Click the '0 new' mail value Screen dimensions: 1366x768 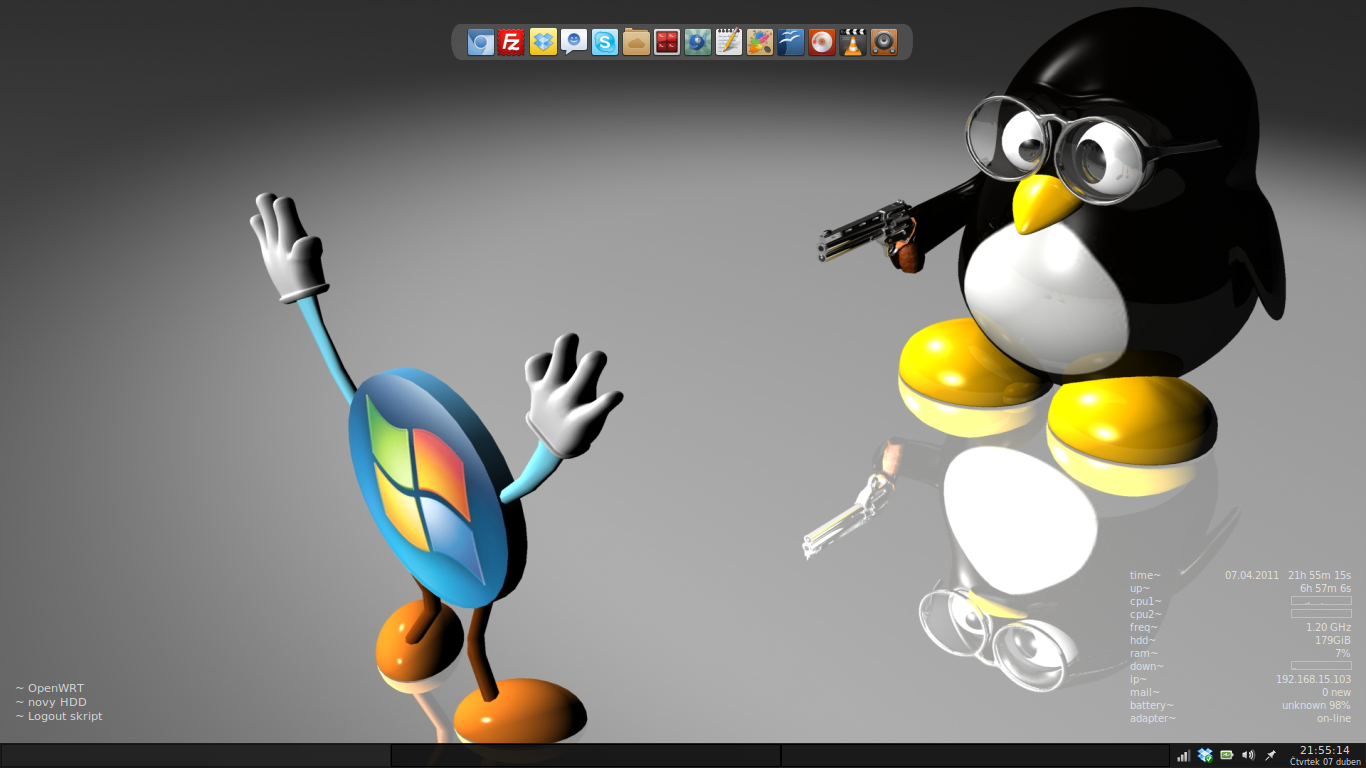coord(1336,692)
